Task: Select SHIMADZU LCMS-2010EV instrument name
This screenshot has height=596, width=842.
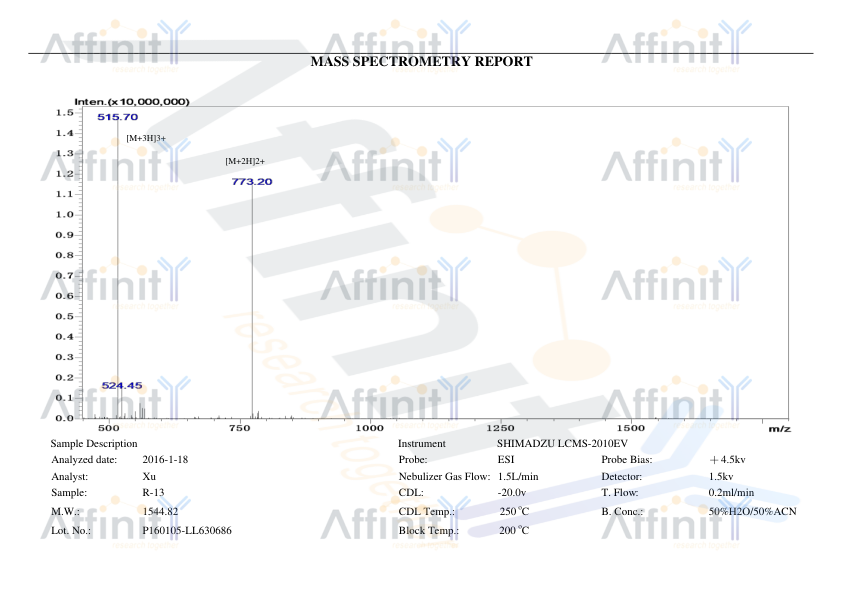Action: pos(562,444)
